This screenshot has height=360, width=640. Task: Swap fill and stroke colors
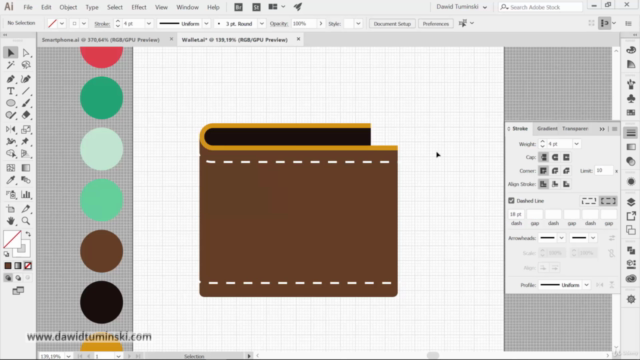pos(28,234)
